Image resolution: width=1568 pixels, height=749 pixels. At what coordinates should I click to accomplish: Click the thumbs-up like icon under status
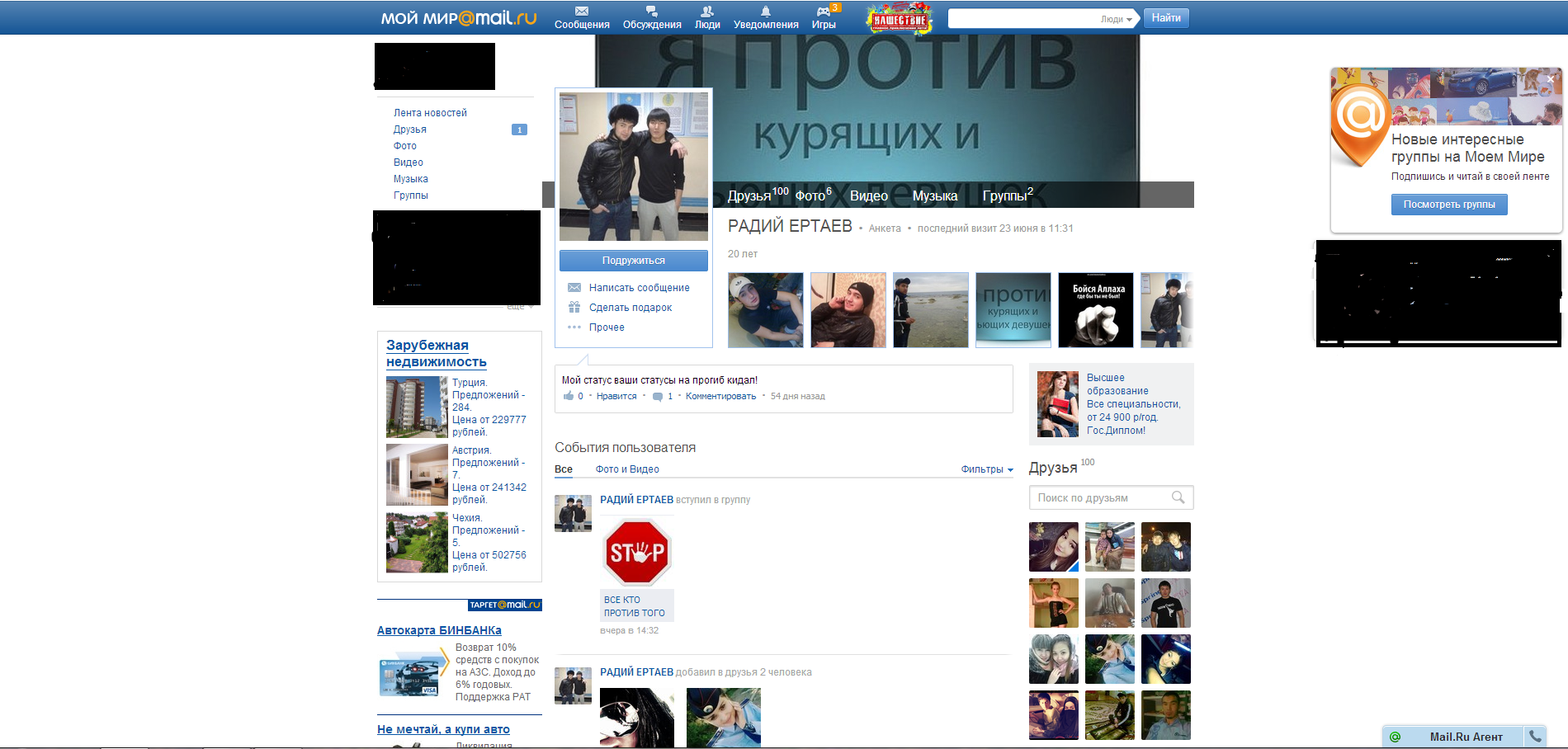(569, 396)
